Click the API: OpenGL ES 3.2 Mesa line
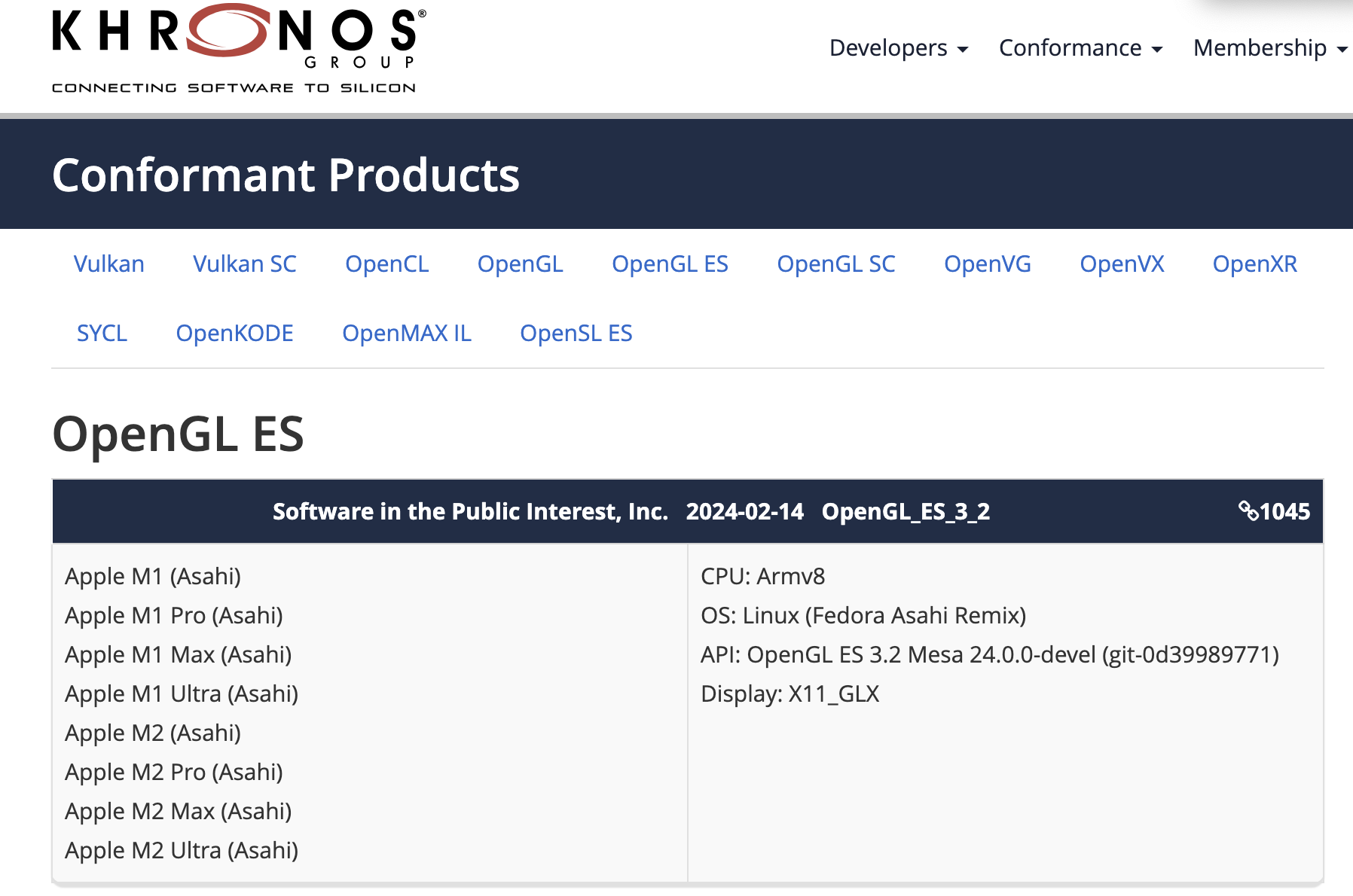This screenshot has width=1353, height=896. tap(990, 654)
